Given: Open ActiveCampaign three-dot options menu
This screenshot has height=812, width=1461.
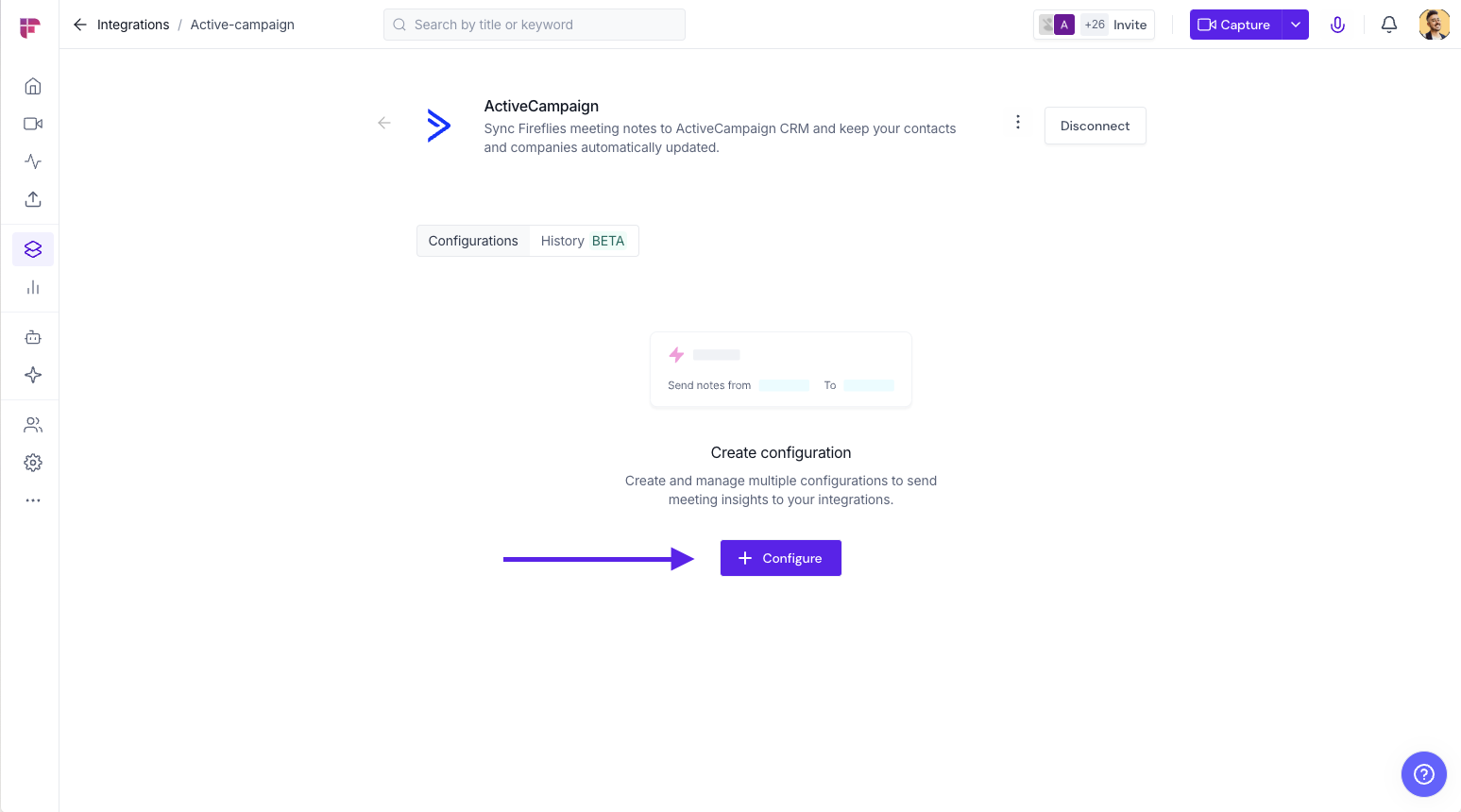Looking at the screenshot, I should [x=1017, y=122].
